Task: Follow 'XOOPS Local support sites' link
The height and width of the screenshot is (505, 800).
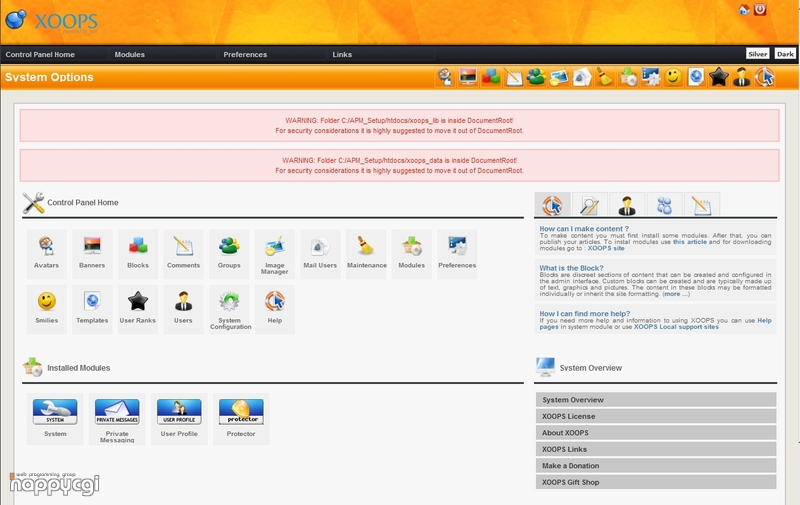Action: pos(676,327)
